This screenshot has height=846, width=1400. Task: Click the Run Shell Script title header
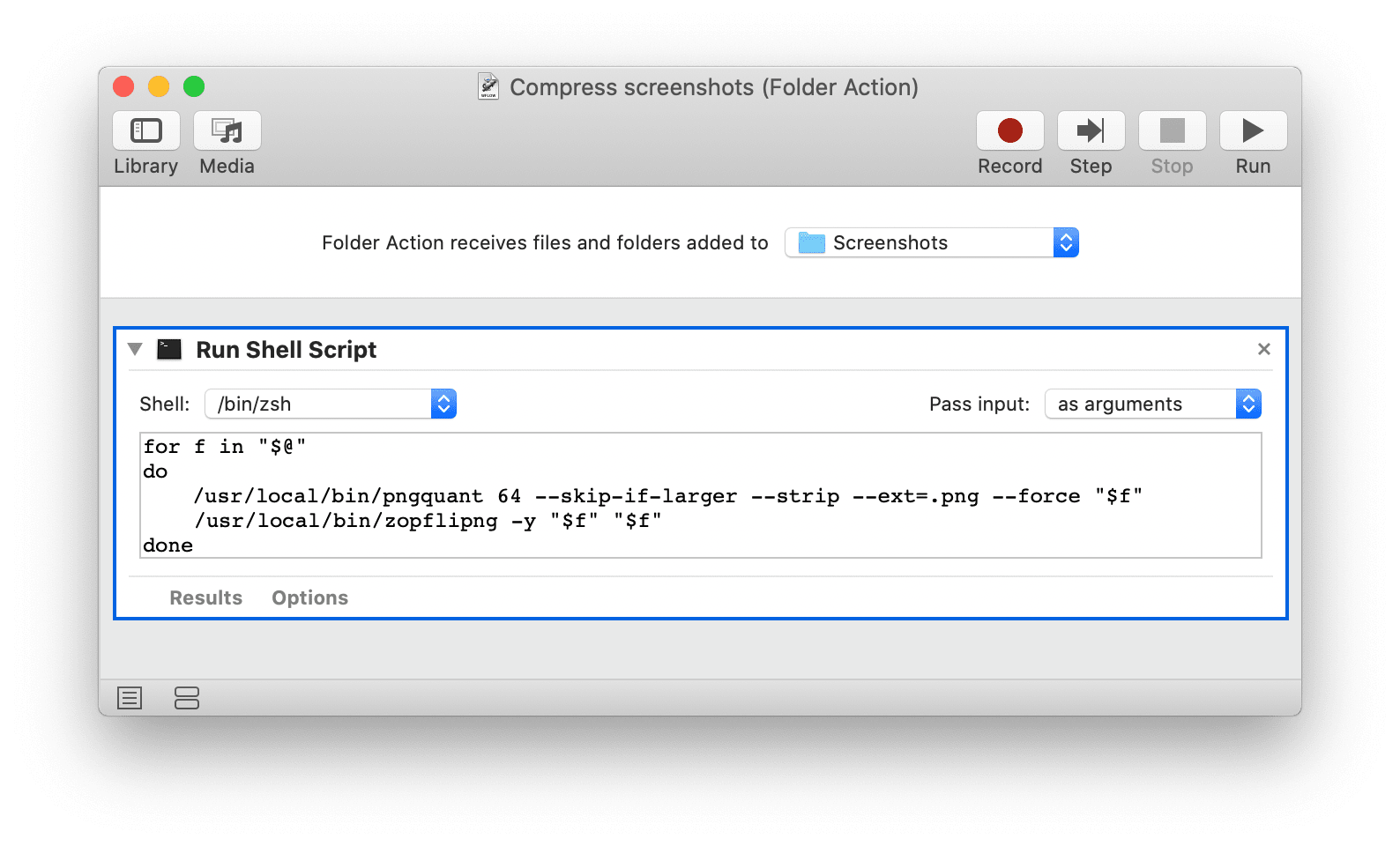tap(286, 350)
